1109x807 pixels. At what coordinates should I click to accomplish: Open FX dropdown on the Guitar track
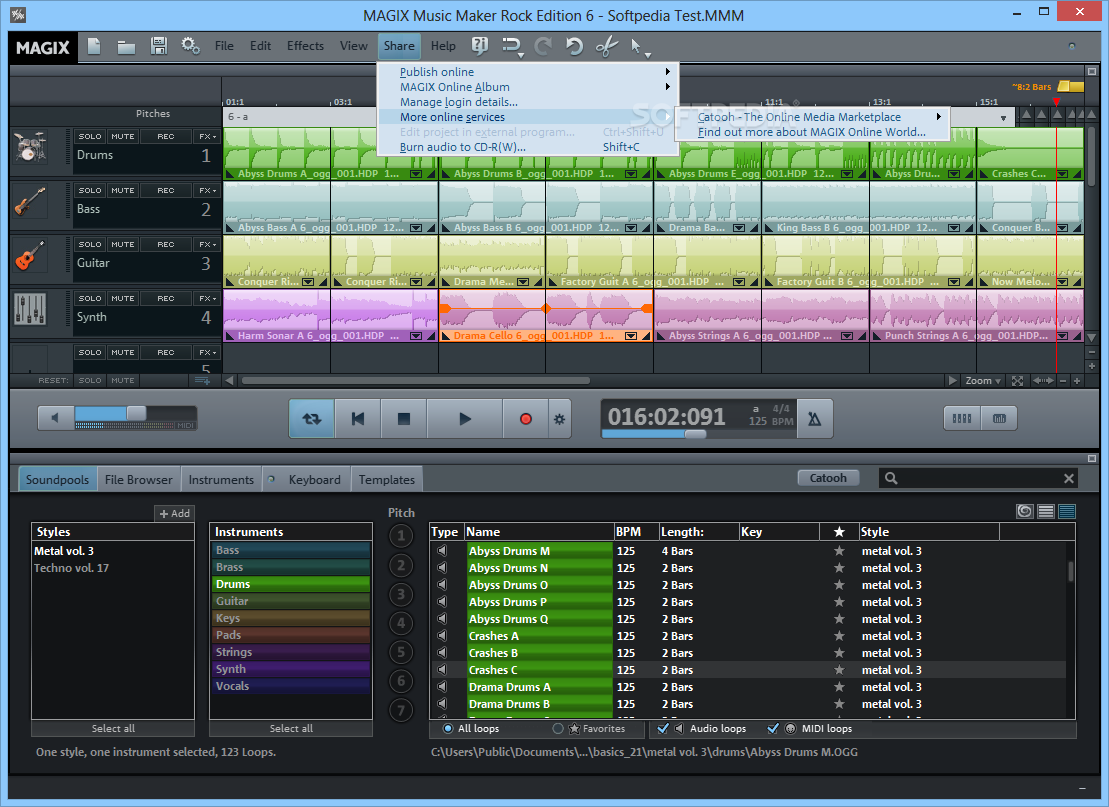[207, 244]
